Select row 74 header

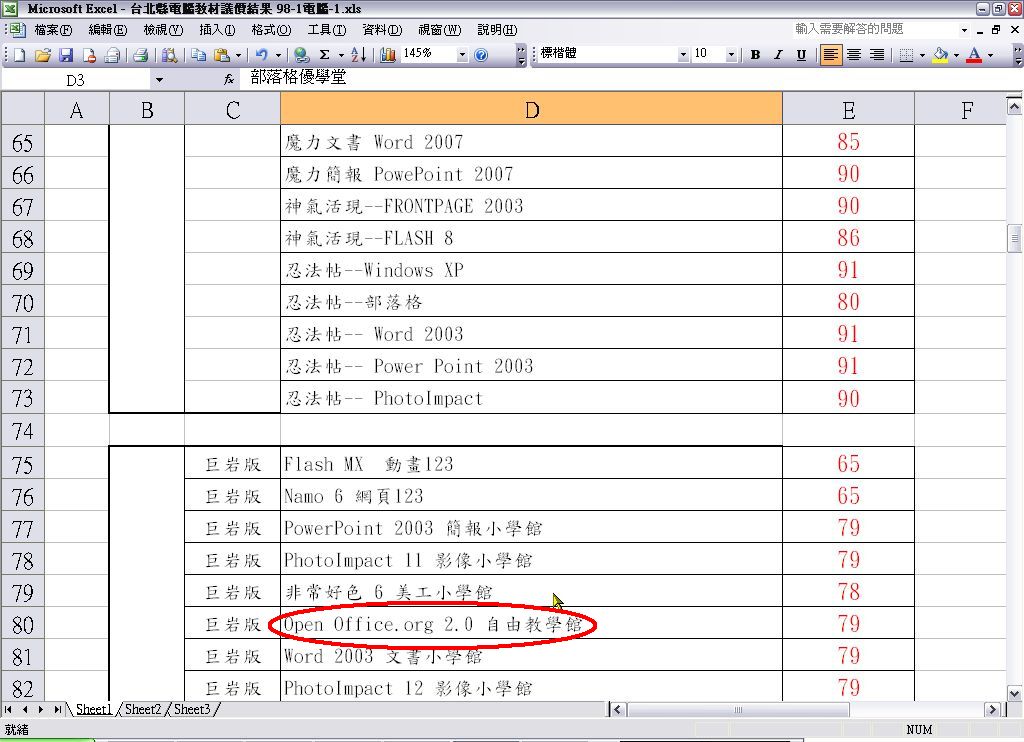point(22,431)
